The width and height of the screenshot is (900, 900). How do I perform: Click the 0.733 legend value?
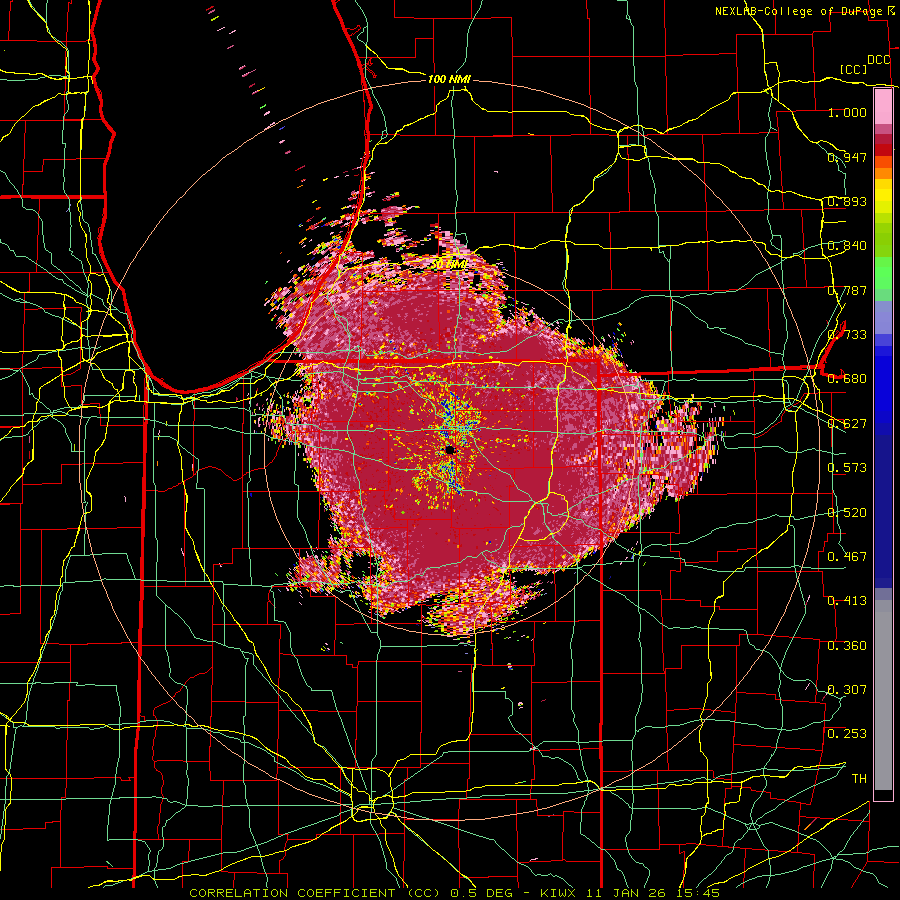pyautogui.click(x=847, y=335)
